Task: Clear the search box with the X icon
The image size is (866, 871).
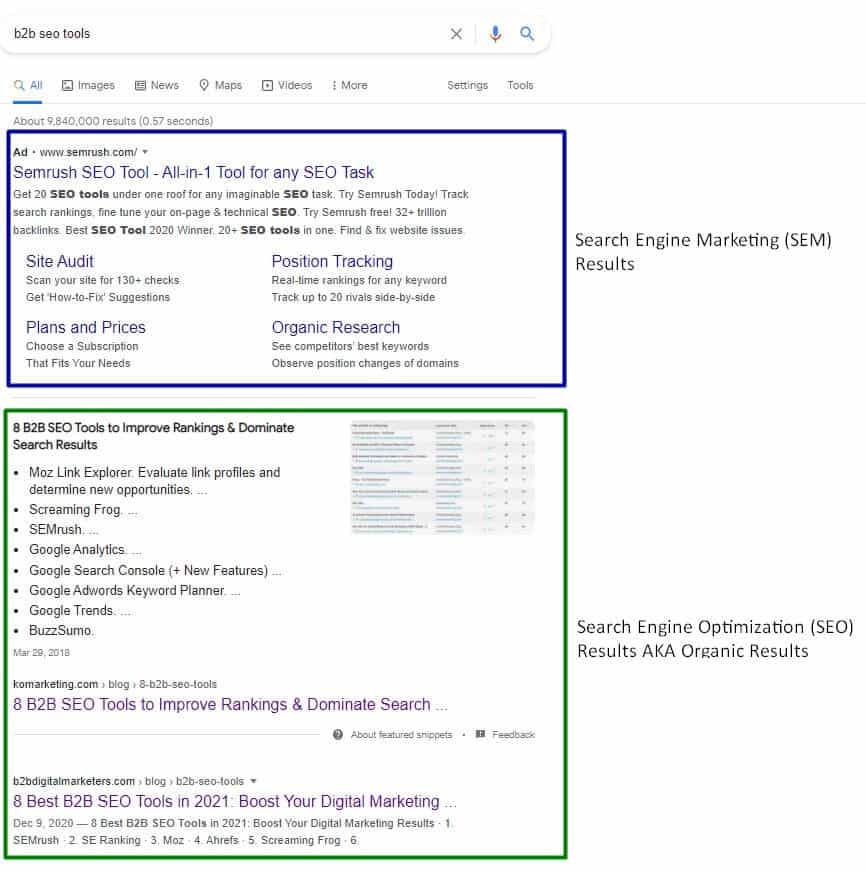Action: (456, 34)
